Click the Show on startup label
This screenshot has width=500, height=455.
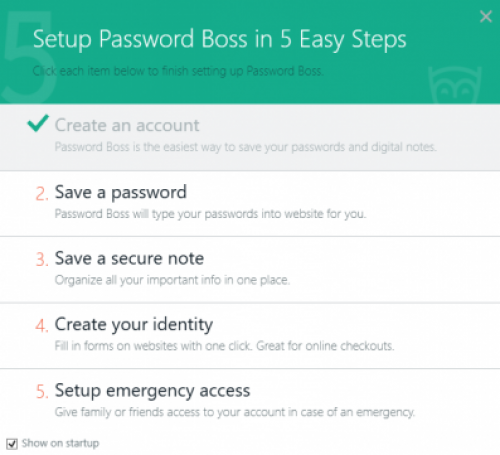click(x=60, y=443)
